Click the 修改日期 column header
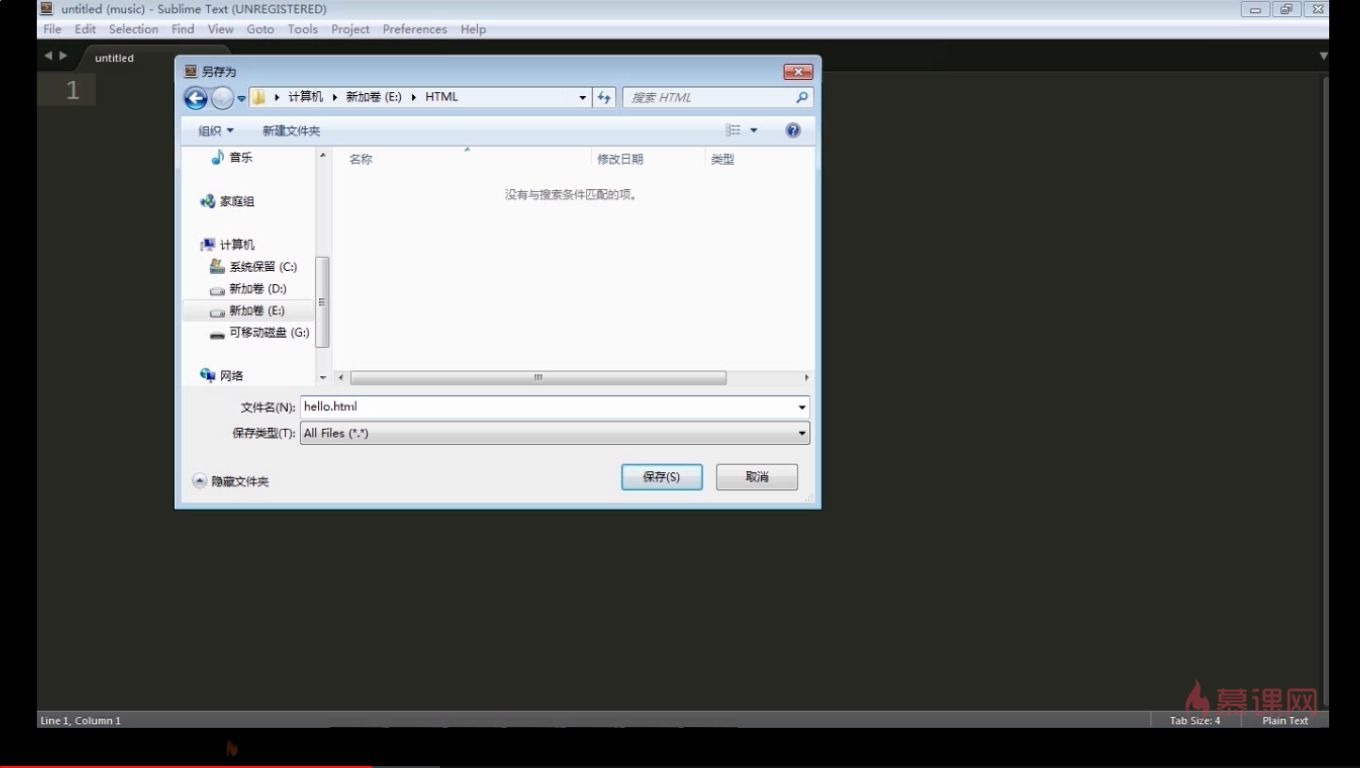 (620, 159)
